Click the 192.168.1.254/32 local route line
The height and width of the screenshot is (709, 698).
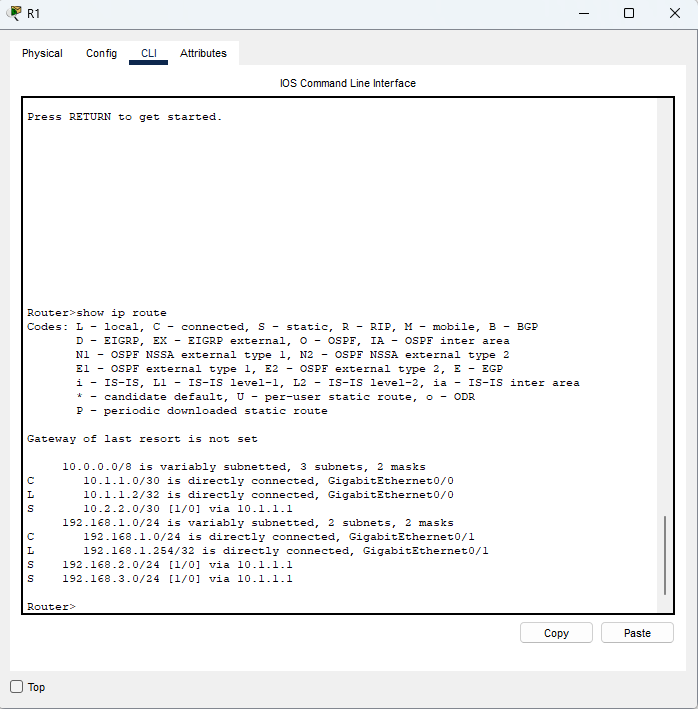[258, 551]
